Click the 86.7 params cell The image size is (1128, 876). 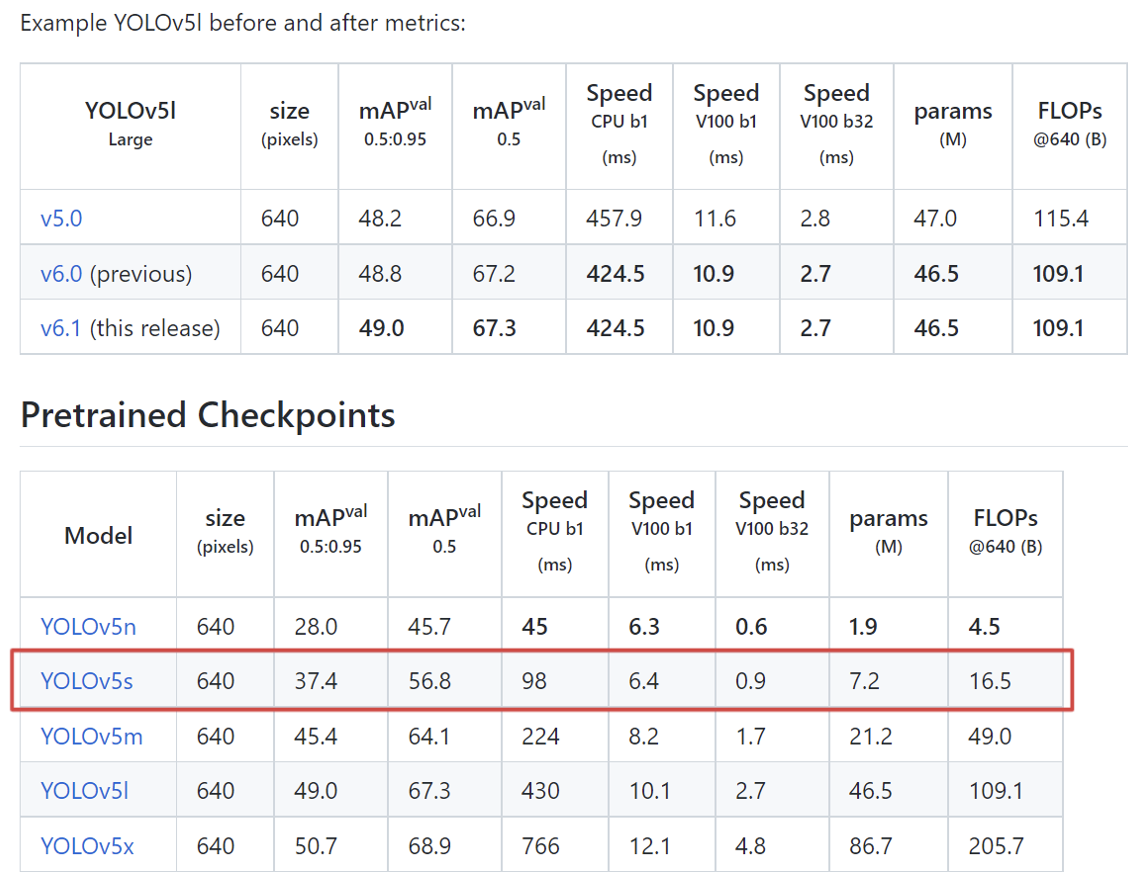click(x=871, y=846)
